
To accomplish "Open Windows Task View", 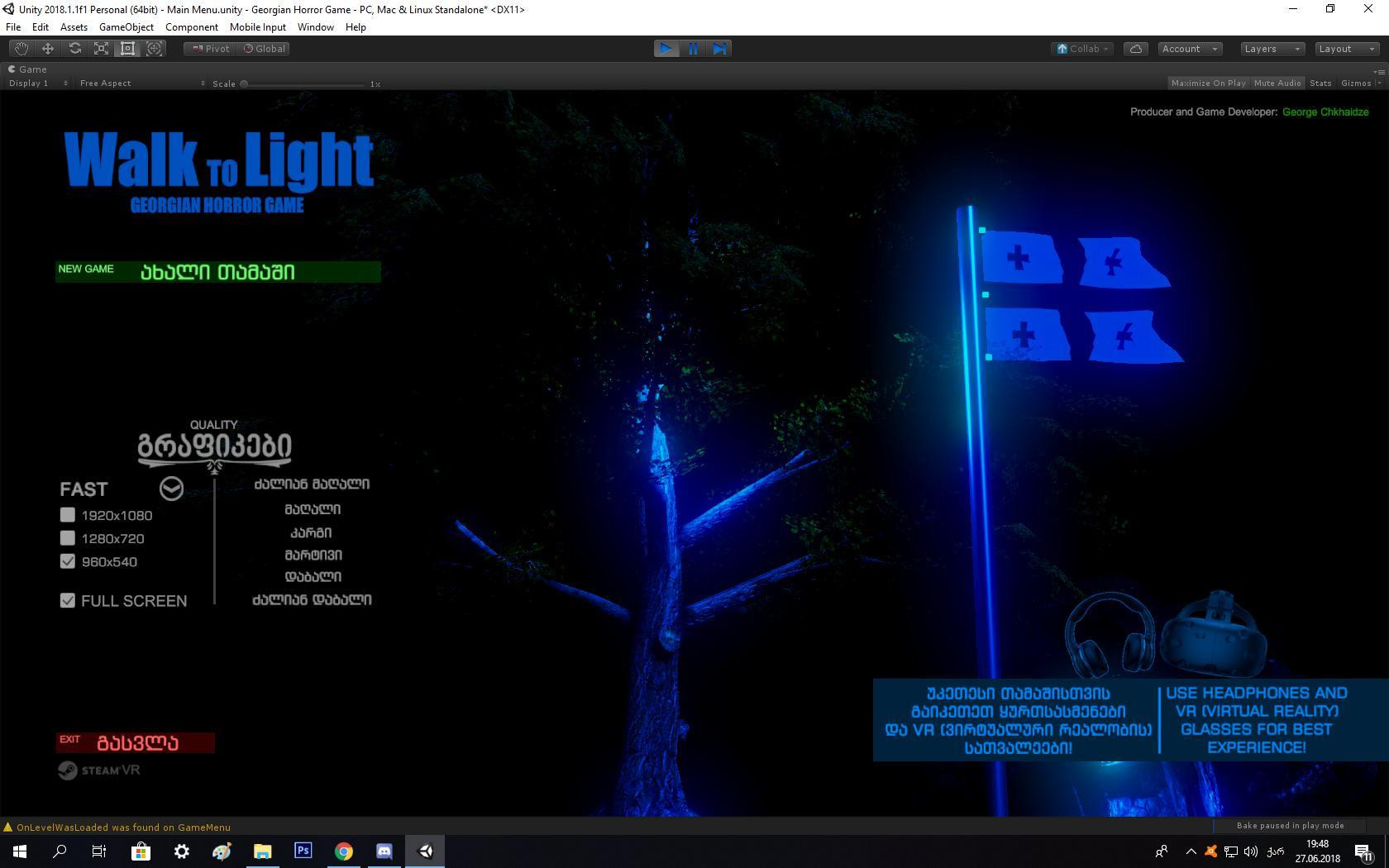I will point(99,851).
